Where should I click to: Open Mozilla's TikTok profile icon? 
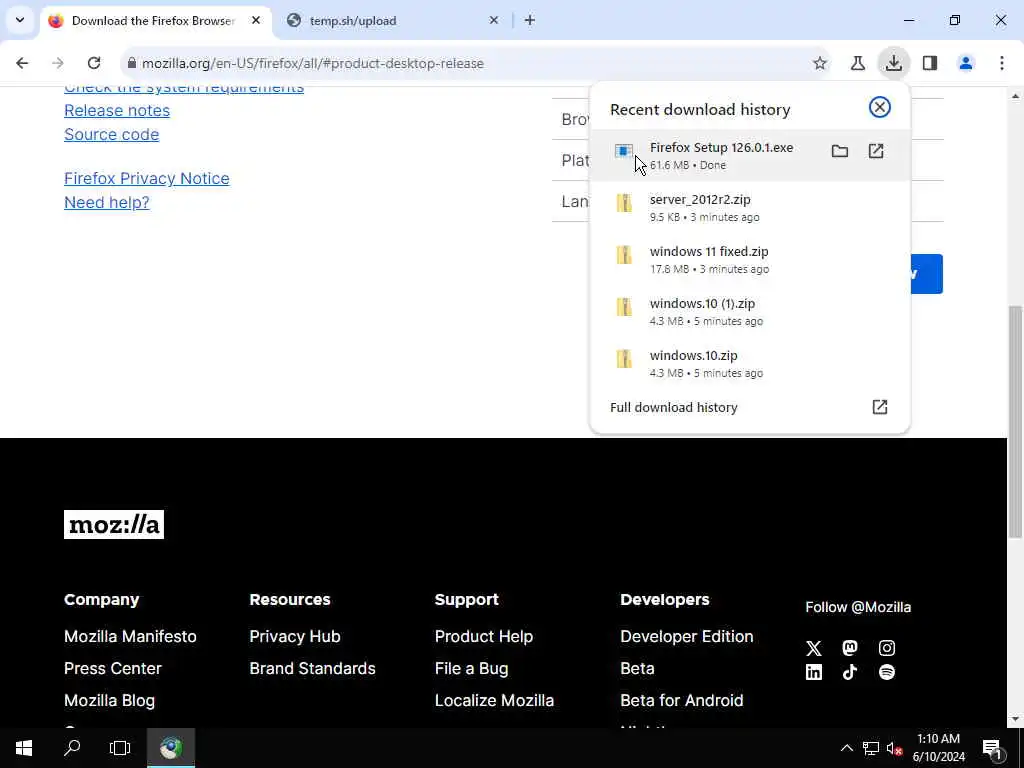coord(850,672)
